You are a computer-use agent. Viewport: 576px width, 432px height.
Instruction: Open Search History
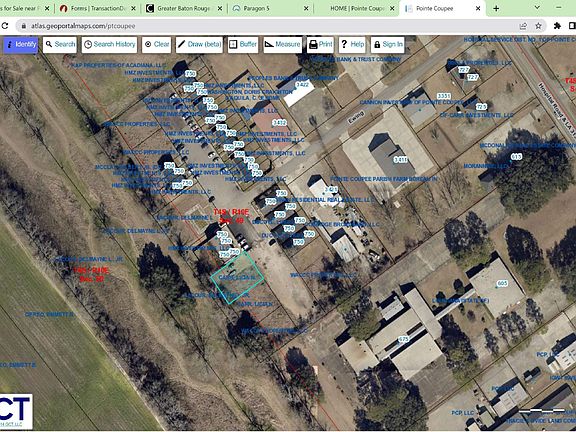coord(109,45)
